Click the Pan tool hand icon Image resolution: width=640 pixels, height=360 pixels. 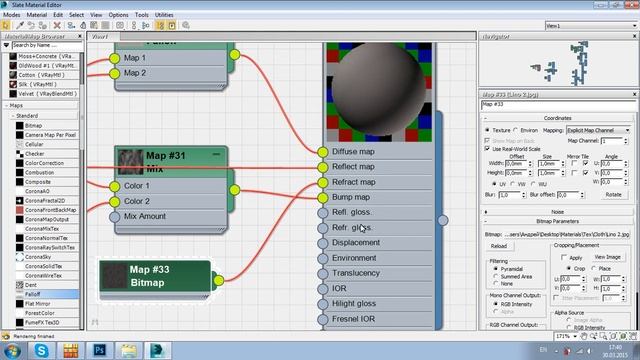[584, 336]
